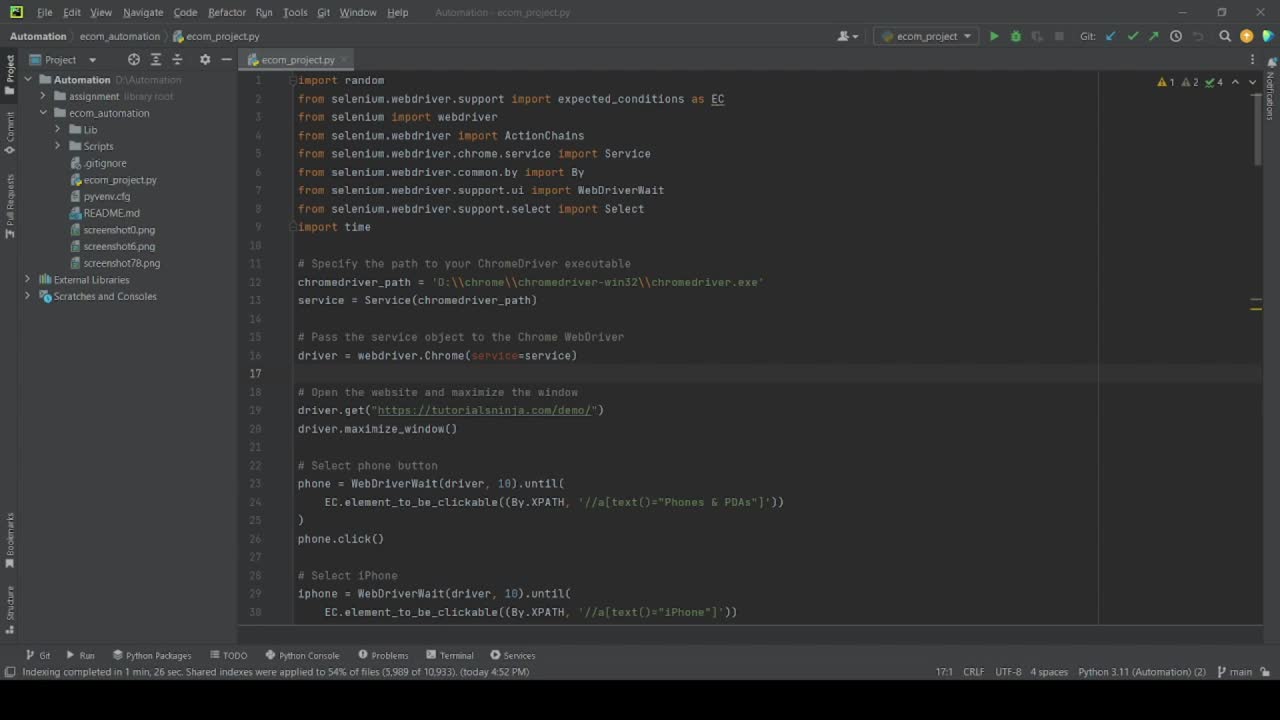Collapse the Automation root folder
The width and height of the screenshot is (1280, 720).
(28, 80)
